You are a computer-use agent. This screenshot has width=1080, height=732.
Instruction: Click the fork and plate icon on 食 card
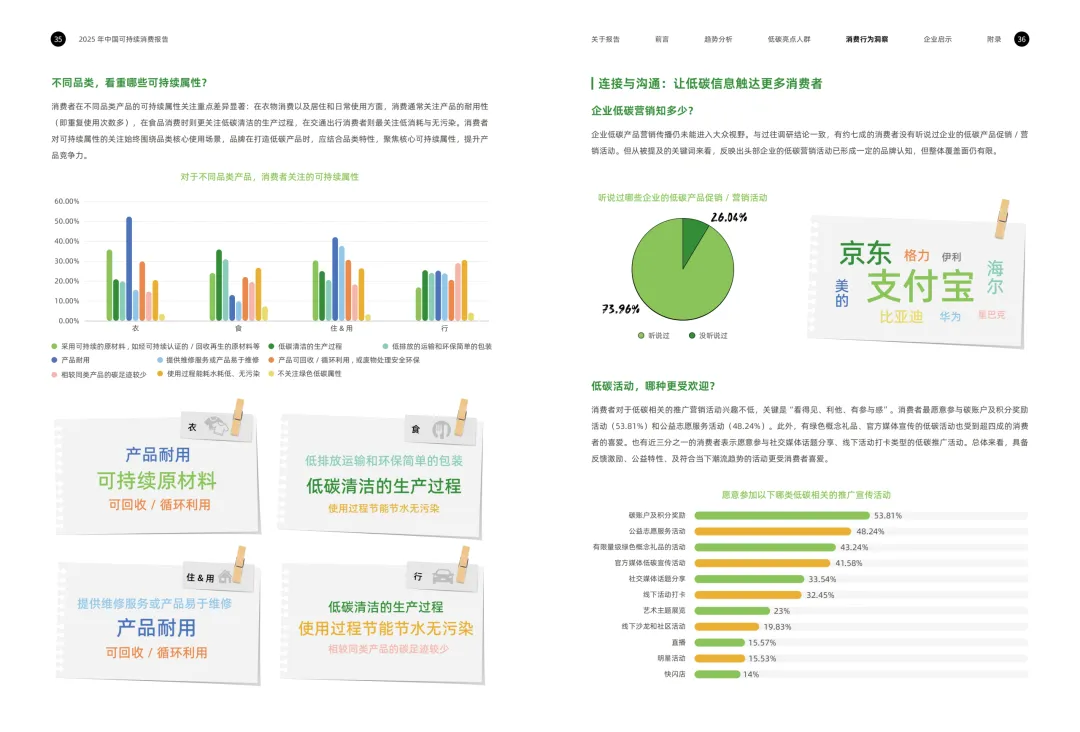tap(442, 430)
